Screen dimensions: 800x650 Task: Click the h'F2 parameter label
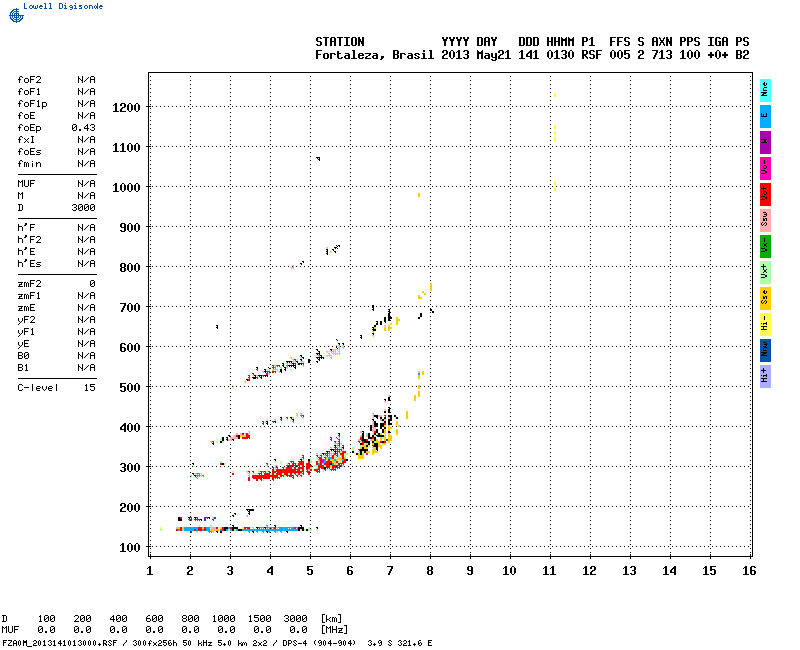[30, 240]
